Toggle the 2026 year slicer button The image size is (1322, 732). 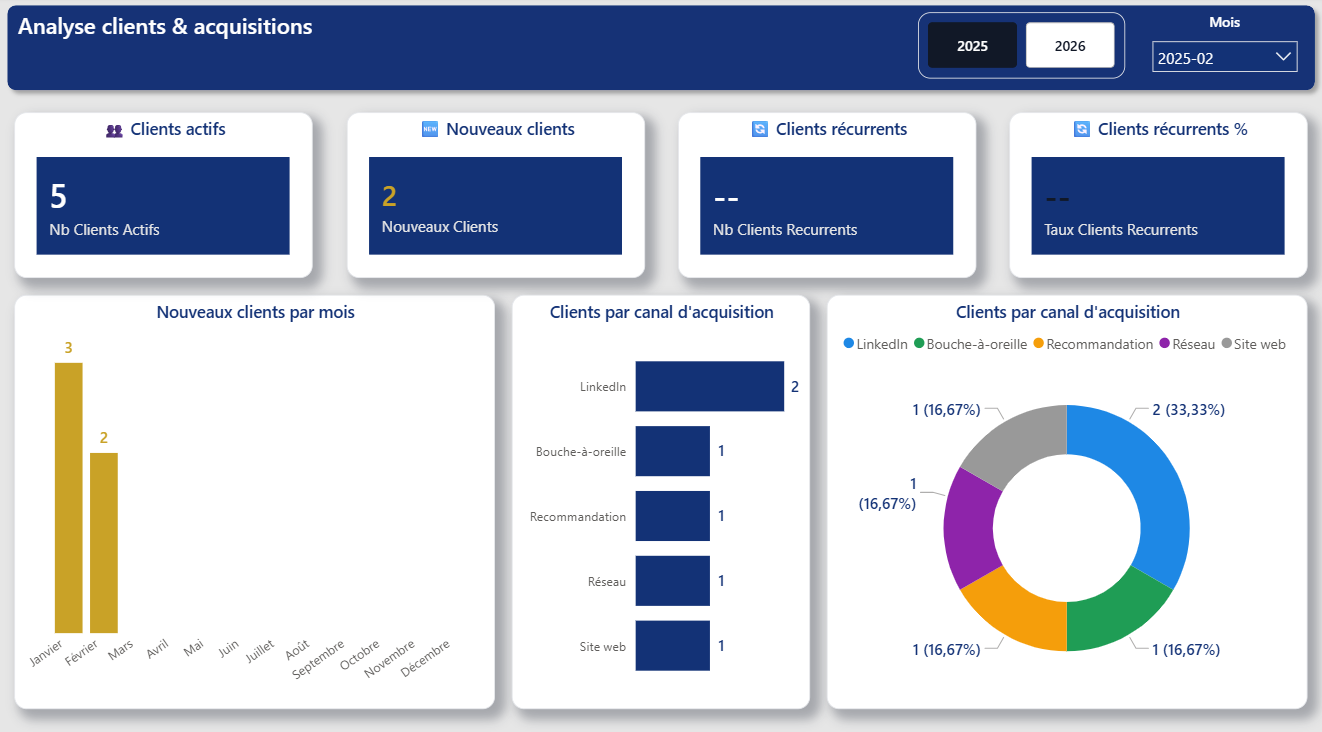(x=1070, y=44)
